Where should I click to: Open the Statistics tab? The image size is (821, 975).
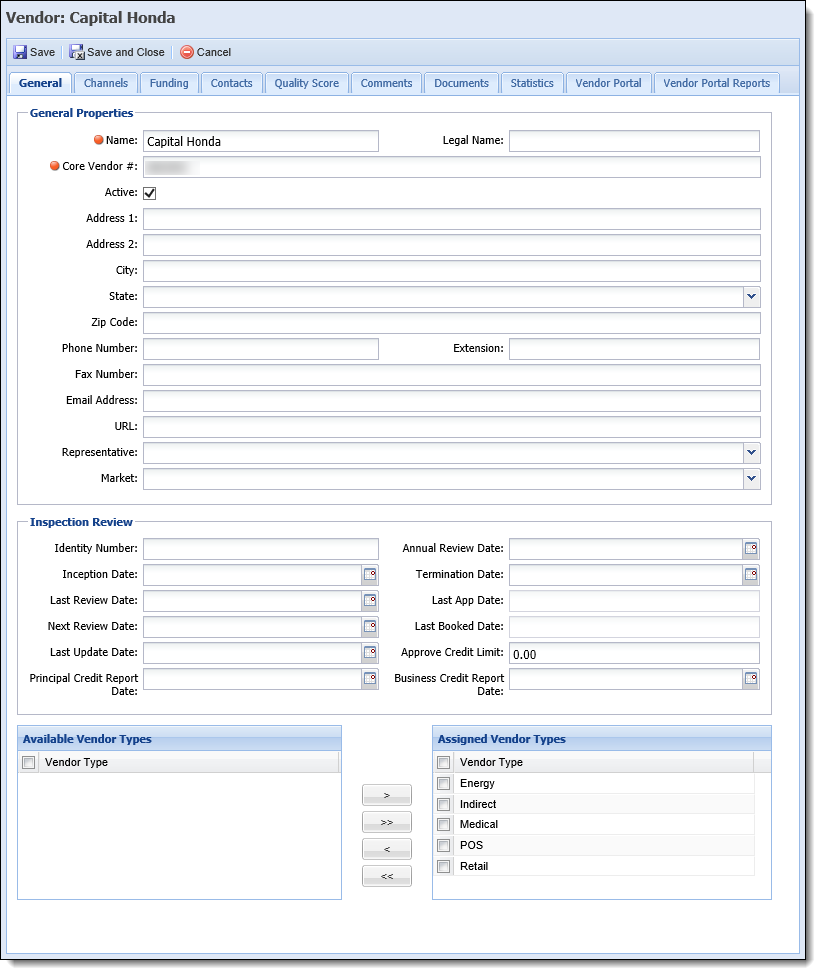click(532, 83)
